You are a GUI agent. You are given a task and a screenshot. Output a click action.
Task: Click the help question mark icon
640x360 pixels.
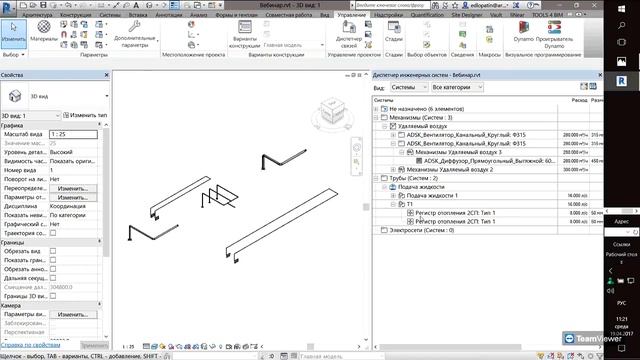click(x=531, y=5)
